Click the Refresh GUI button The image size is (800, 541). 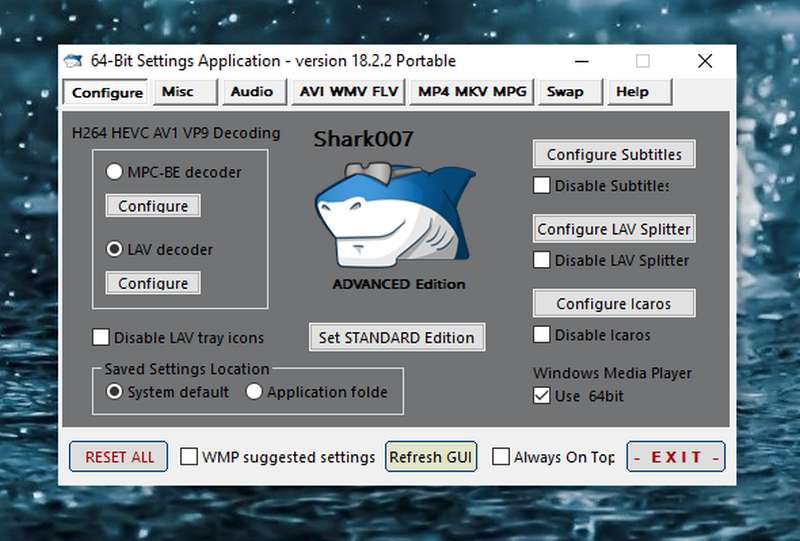point(431,456)
